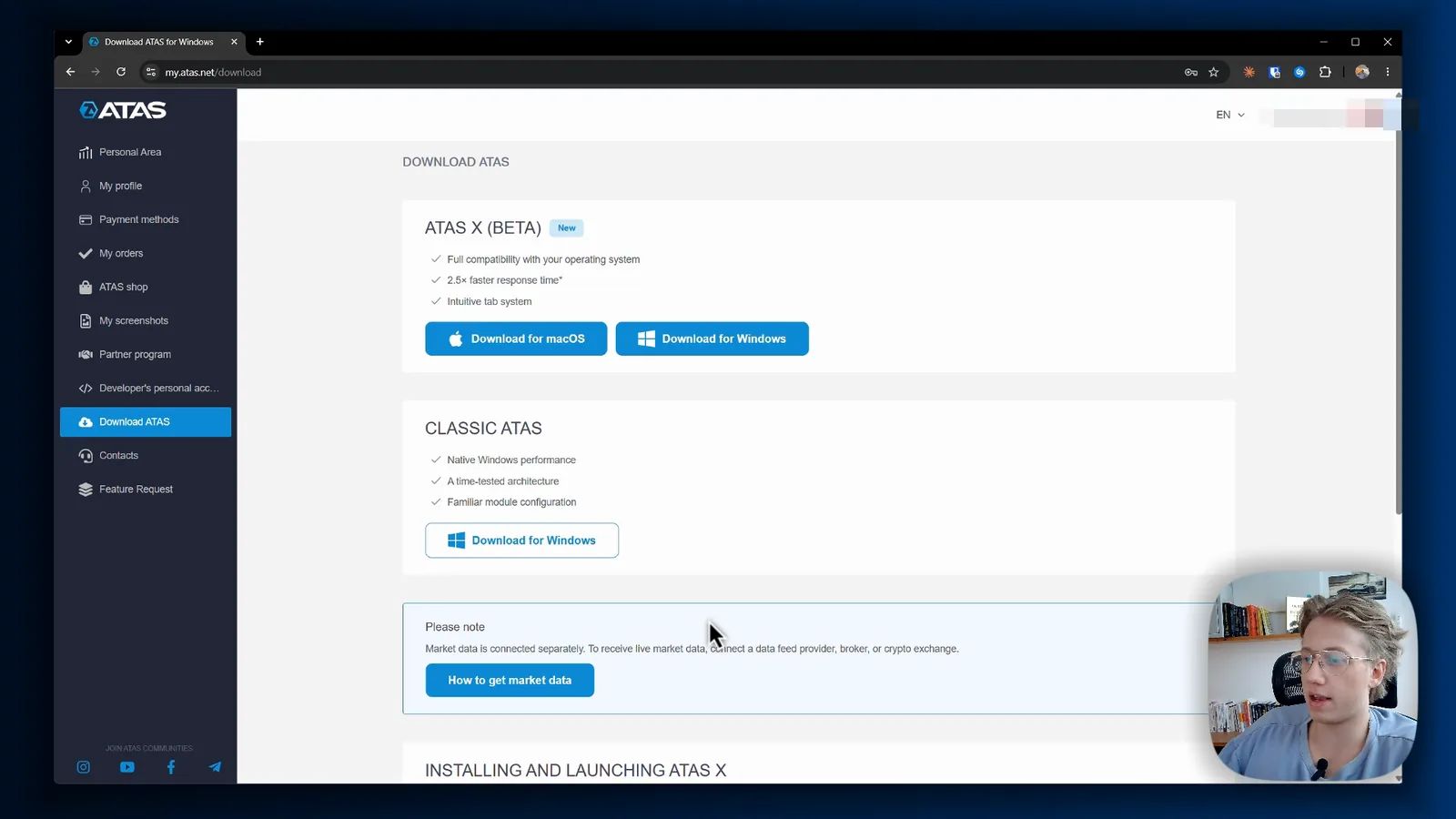Open ATAS shop in sidebar
This screenshot has height=819, width=1456.
point(146,287)
